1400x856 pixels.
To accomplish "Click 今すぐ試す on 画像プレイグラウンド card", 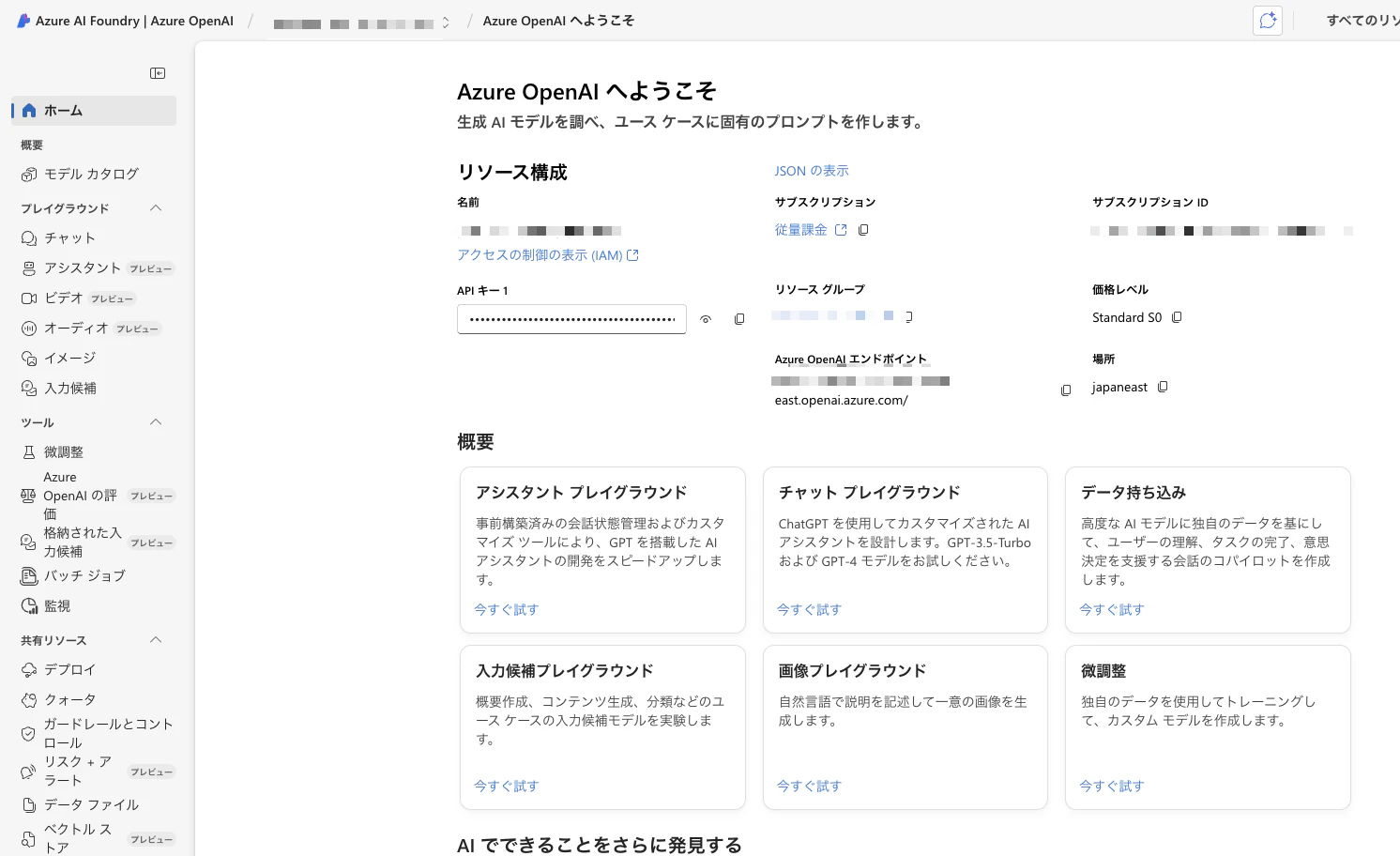I will pyautogui.click(x=810, y=786).
